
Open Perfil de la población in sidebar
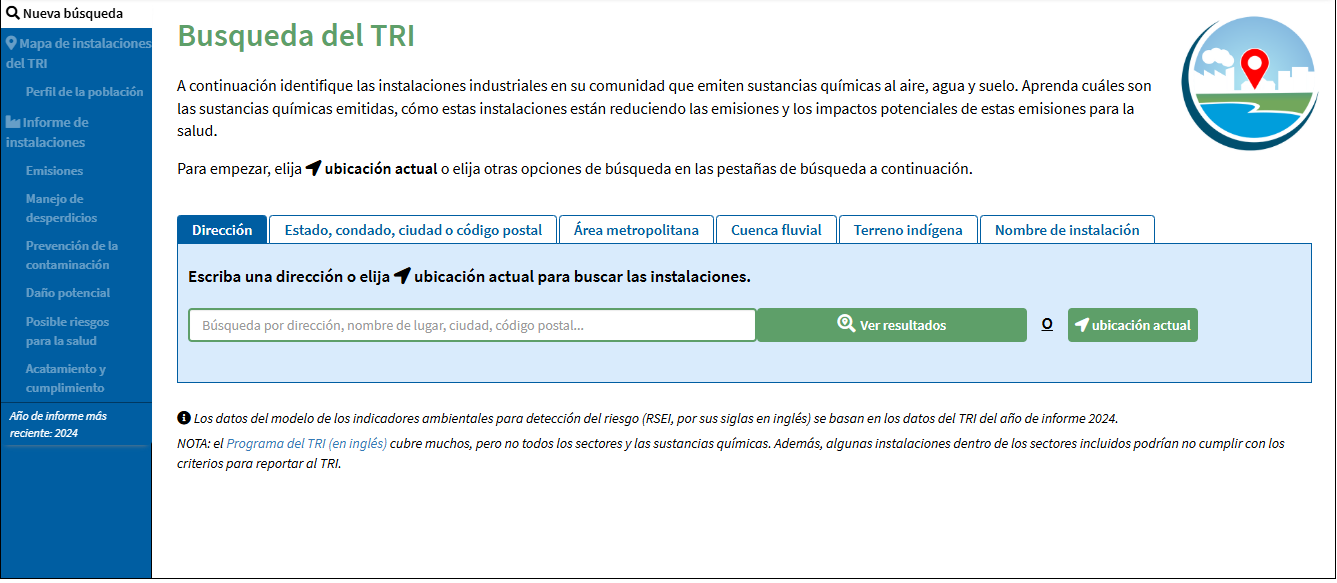(x=84, y=92)
